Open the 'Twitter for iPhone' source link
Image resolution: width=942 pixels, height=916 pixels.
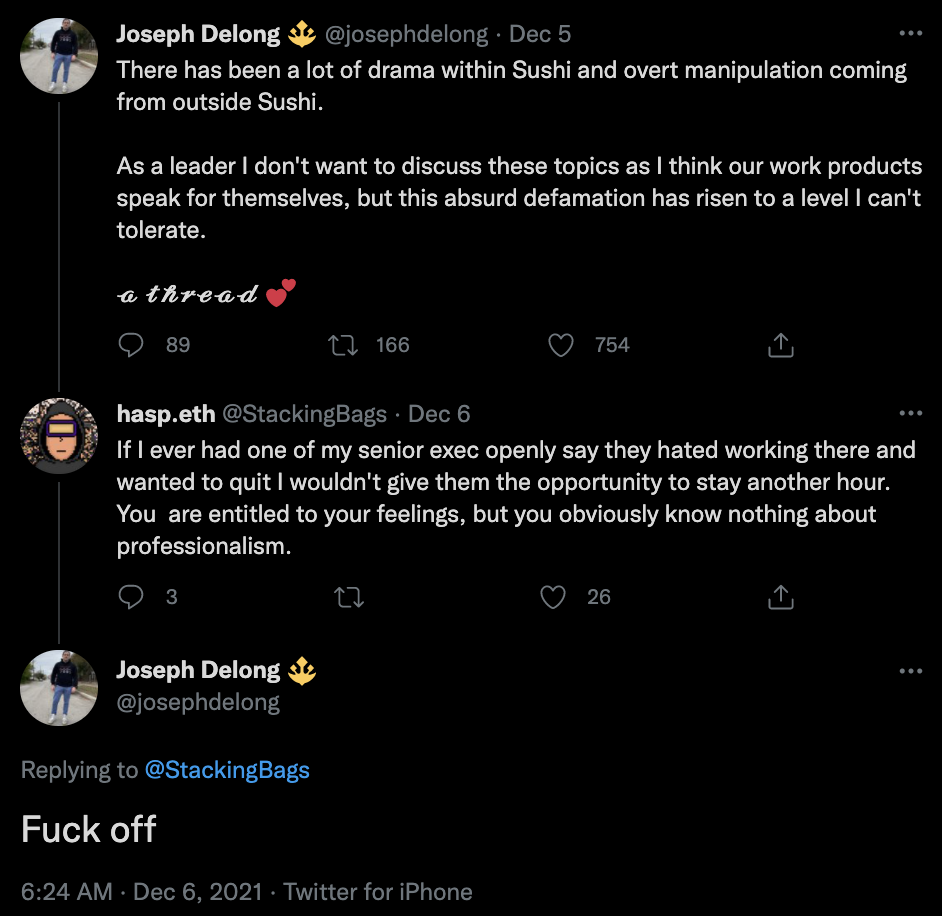(378, 891)
